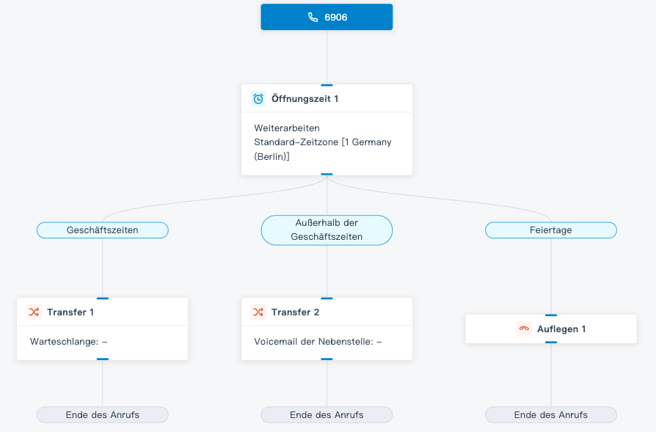The image size is (656, 432).
Task: Click the shuffle icon of Transfer 2
Action: [258, 312]
